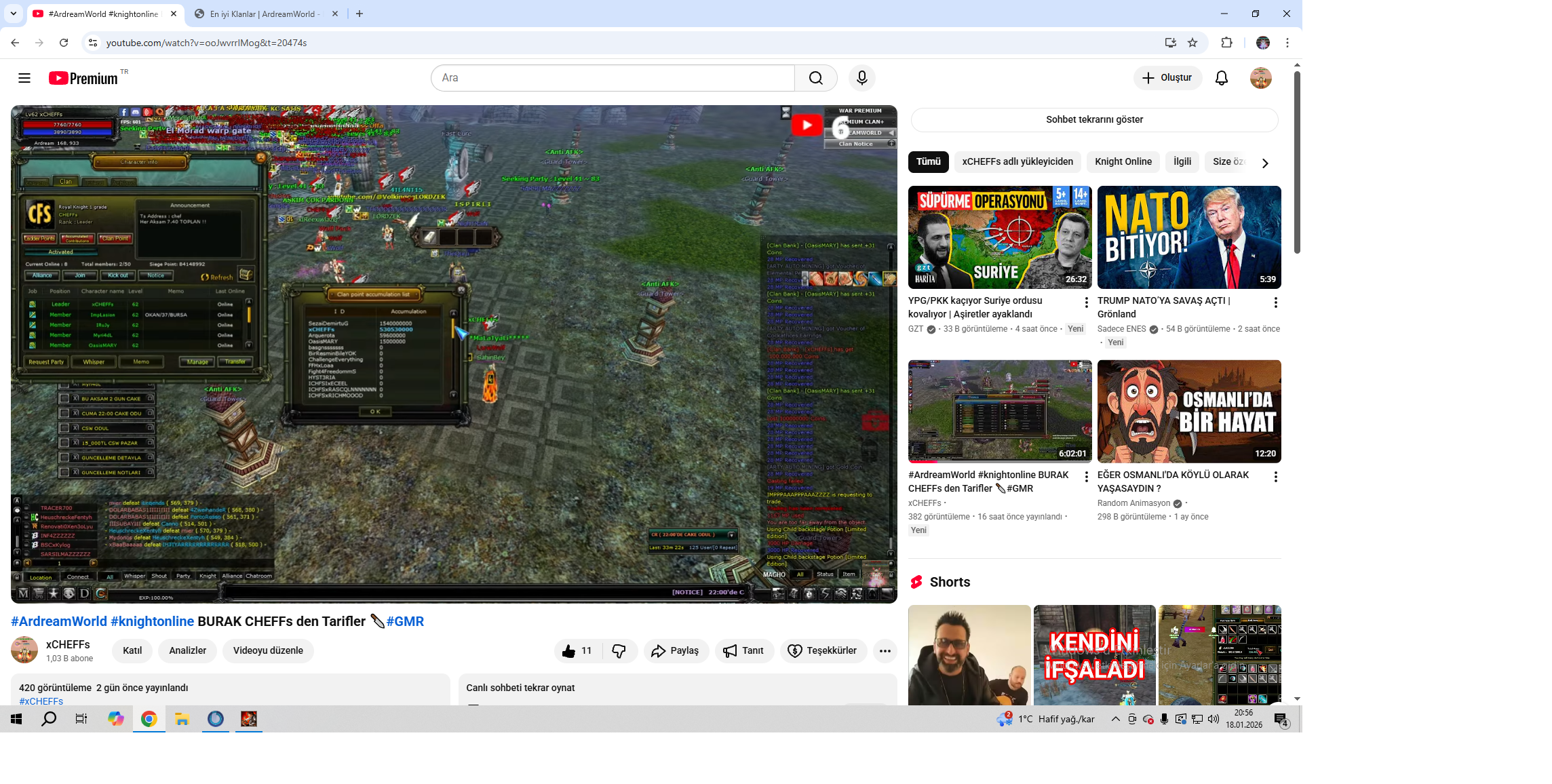This screenshot has width=1552, height=784.
Task: Open options for OSMANLI'DA KÖYLÜ video
Action: point(1275,477)
